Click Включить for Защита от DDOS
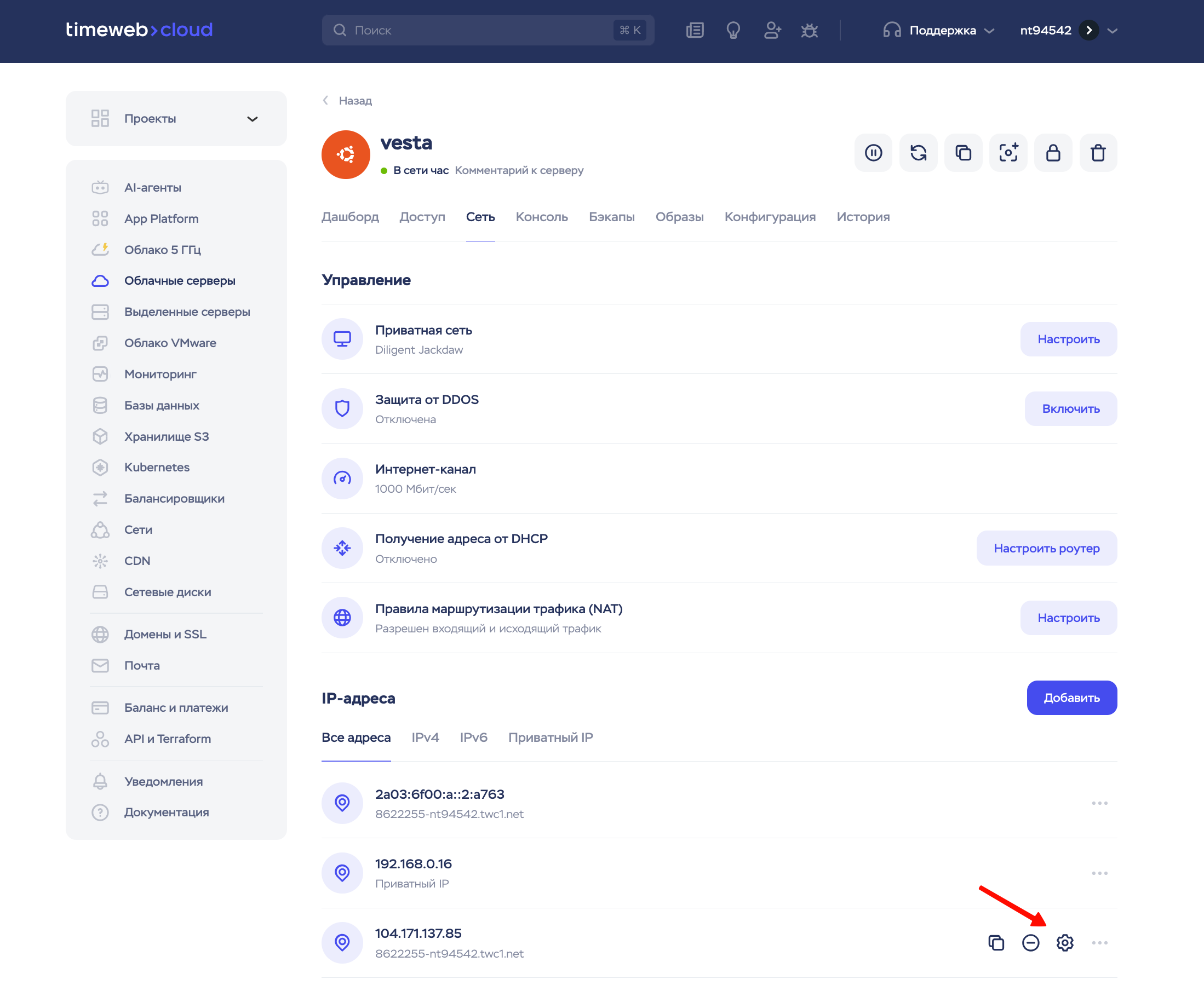 1071,409
